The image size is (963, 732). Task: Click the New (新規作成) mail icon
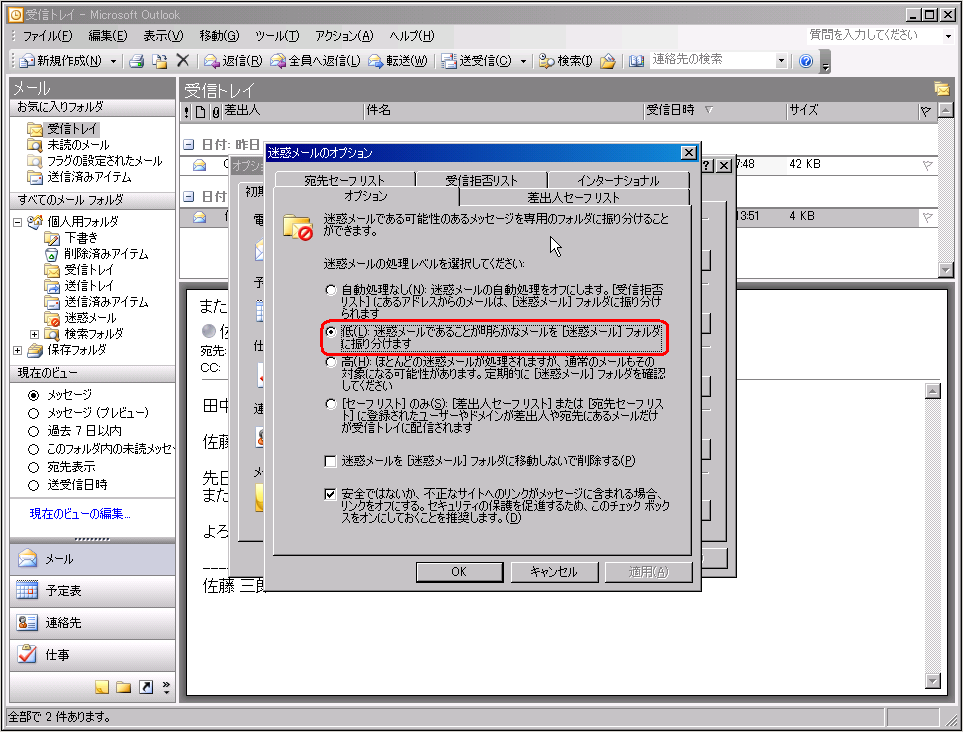tap(28, 61)
